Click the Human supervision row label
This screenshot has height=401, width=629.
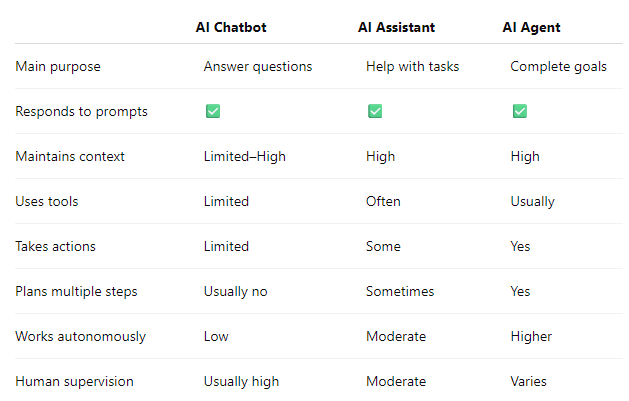74,381
